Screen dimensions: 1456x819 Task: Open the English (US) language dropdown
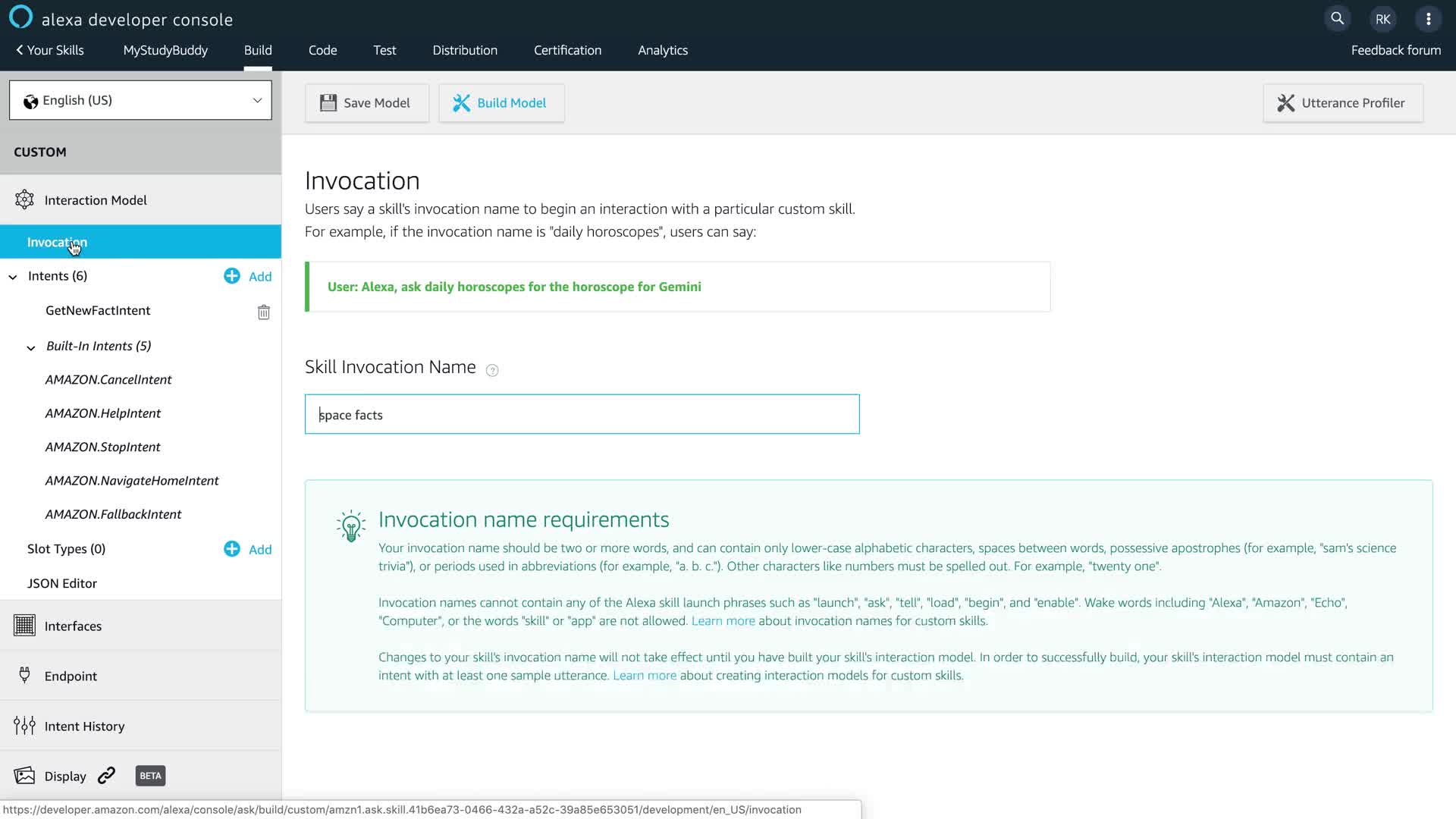click(x=140, y=100)
